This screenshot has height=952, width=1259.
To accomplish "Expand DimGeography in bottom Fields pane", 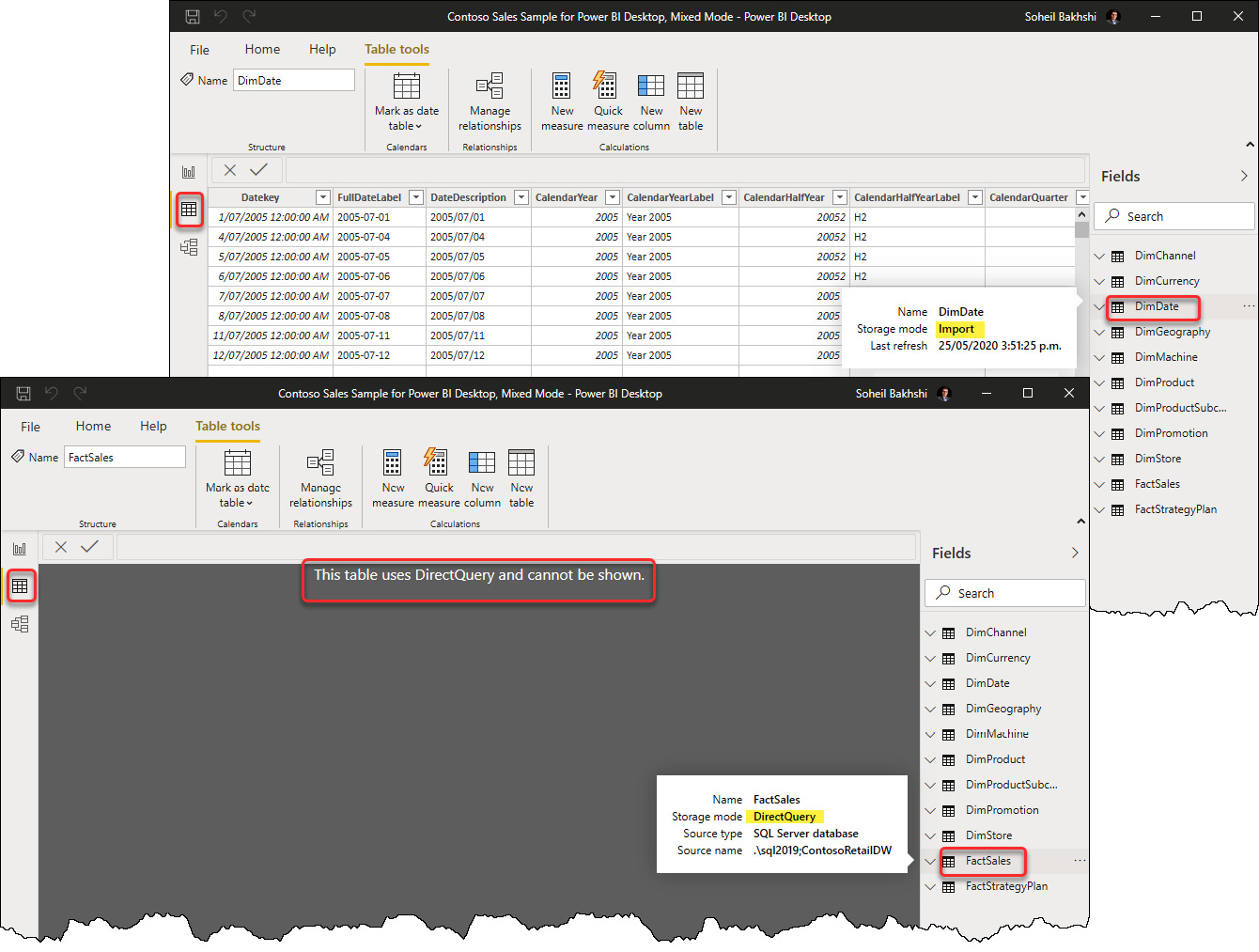I will pos(930,709).
